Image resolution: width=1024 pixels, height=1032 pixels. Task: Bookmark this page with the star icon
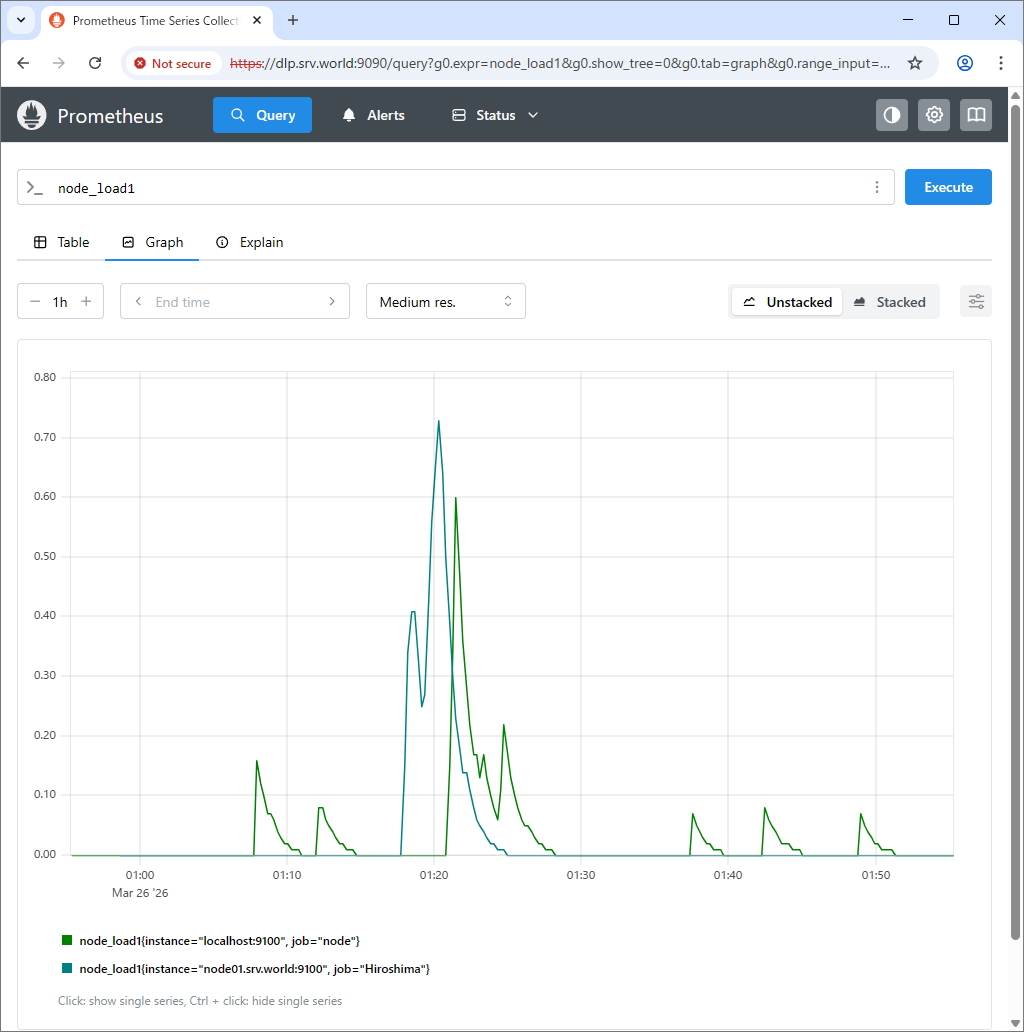click(x=915, y=63)
